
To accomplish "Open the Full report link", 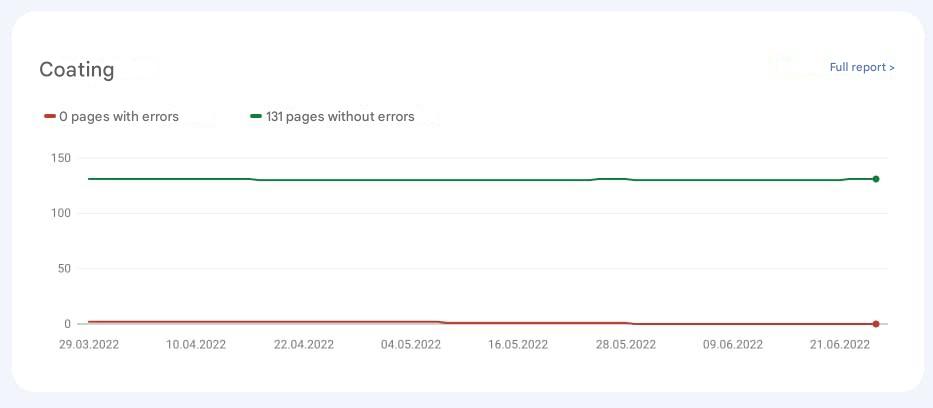I will coord(858,67).
